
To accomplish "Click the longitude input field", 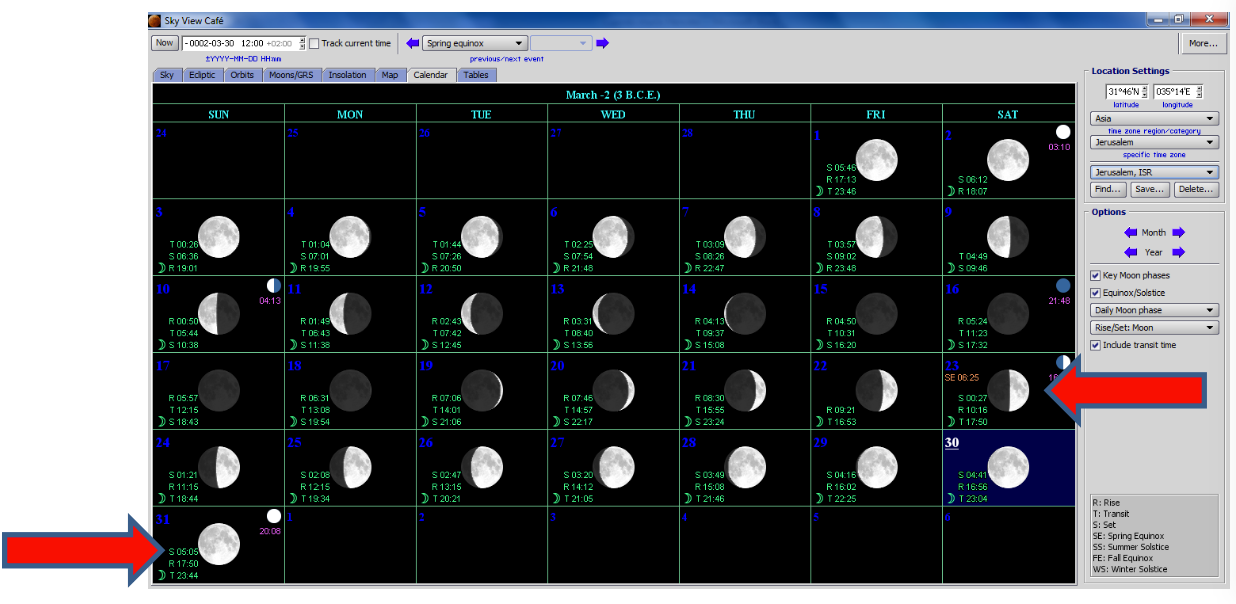I will coord(1176,92).
